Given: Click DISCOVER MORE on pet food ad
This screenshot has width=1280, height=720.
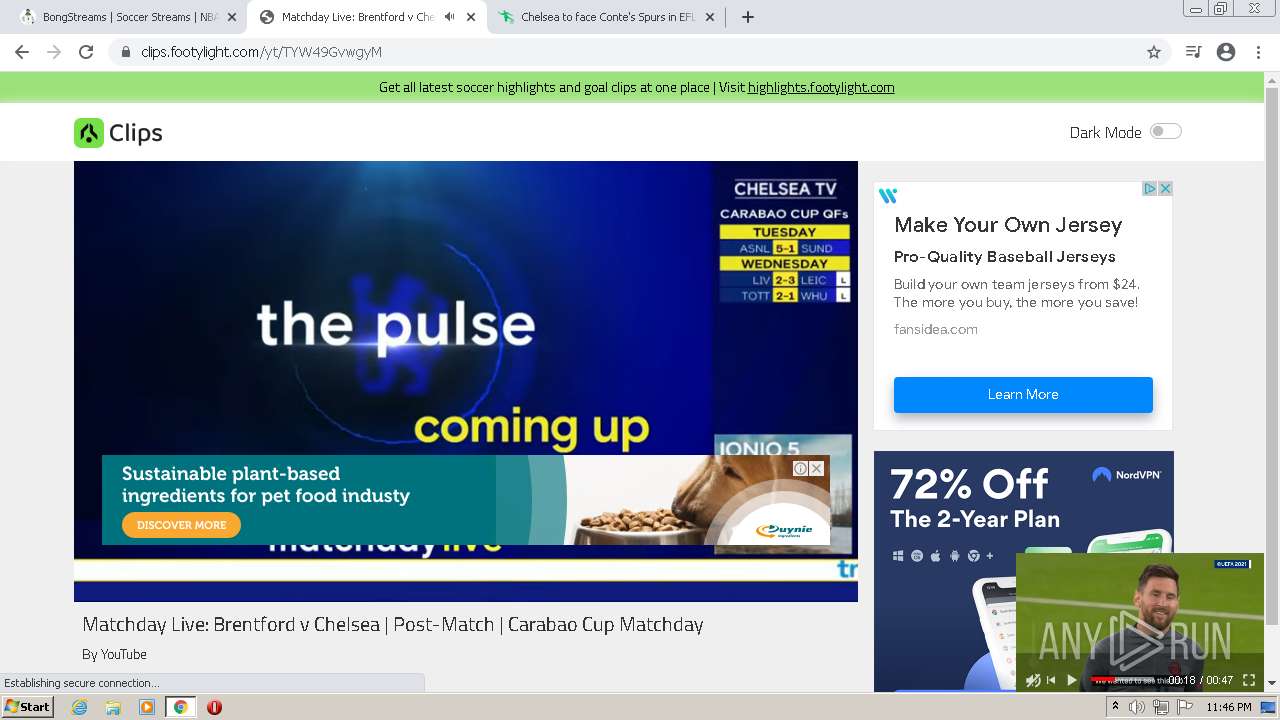Looking at the screenshot, I should coord(181,525).
